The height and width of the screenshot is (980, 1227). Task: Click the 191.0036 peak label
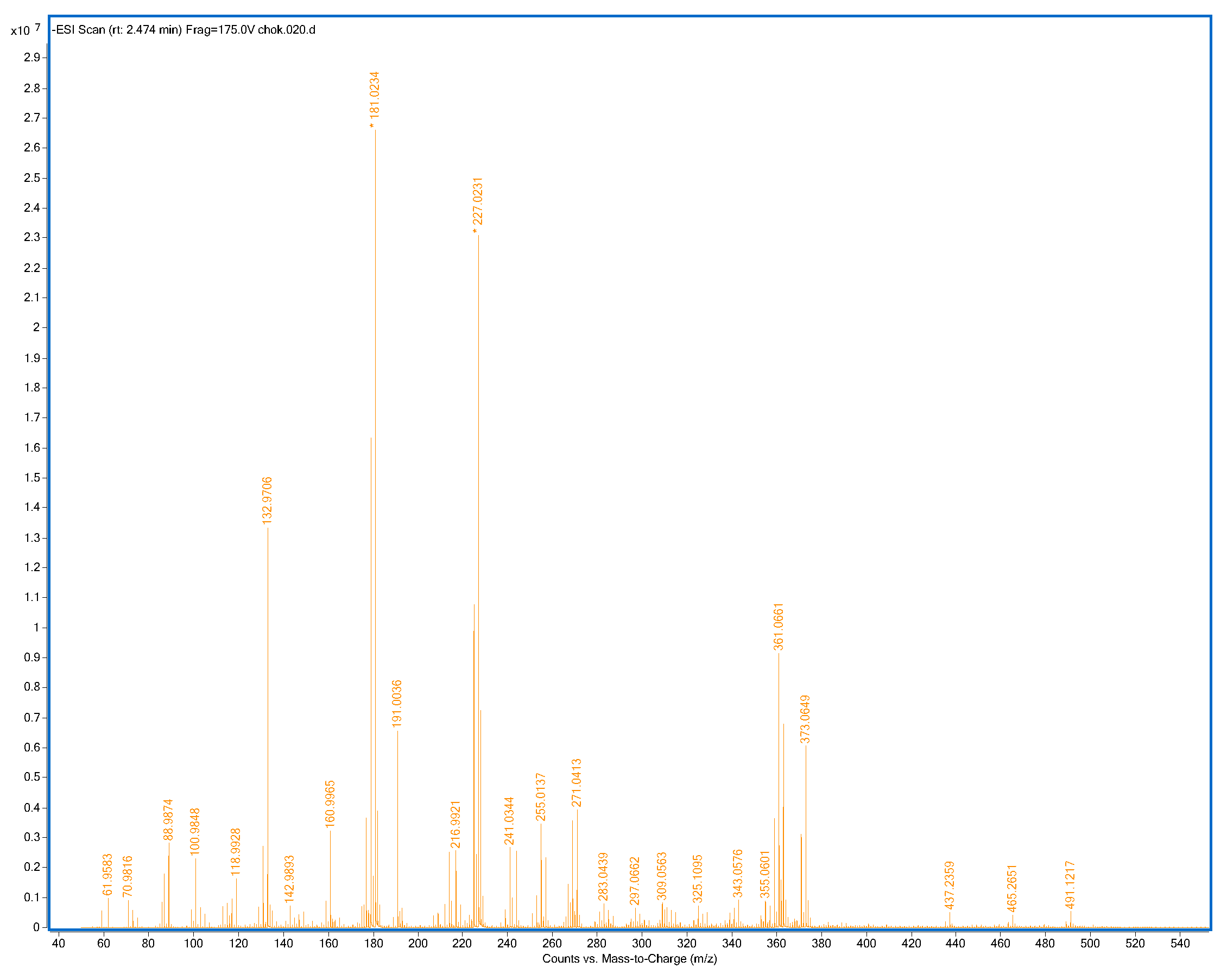397,704
